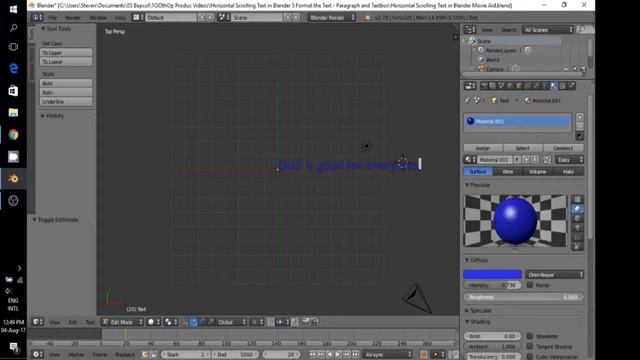The height and width of the screenshot is (360, 640).
Task: Unlink material with the X icon
Action: [x=535, y=160]
